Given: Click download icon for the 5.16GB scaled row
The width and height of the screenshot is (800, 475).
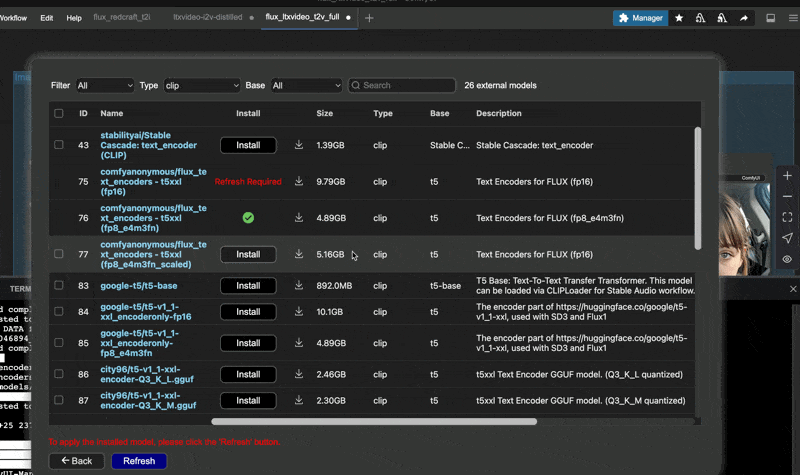Looking at the screenshot, I should pos(299,254).
